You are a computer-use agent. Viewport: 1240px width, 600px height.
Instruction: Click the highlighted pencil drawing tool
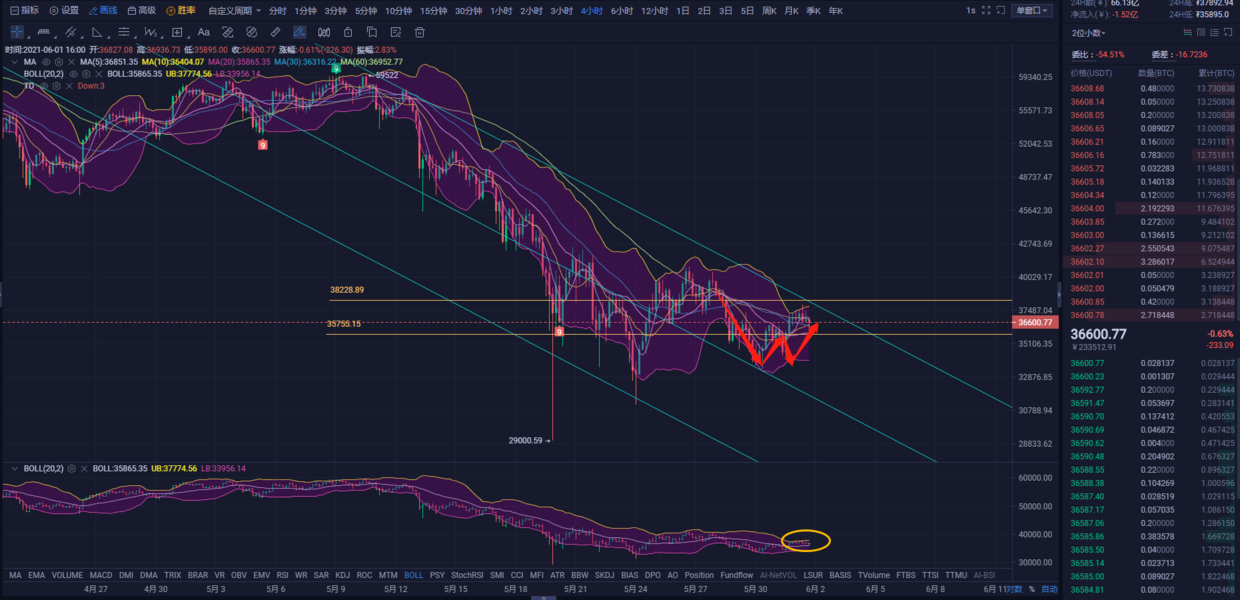pos(299,32)
